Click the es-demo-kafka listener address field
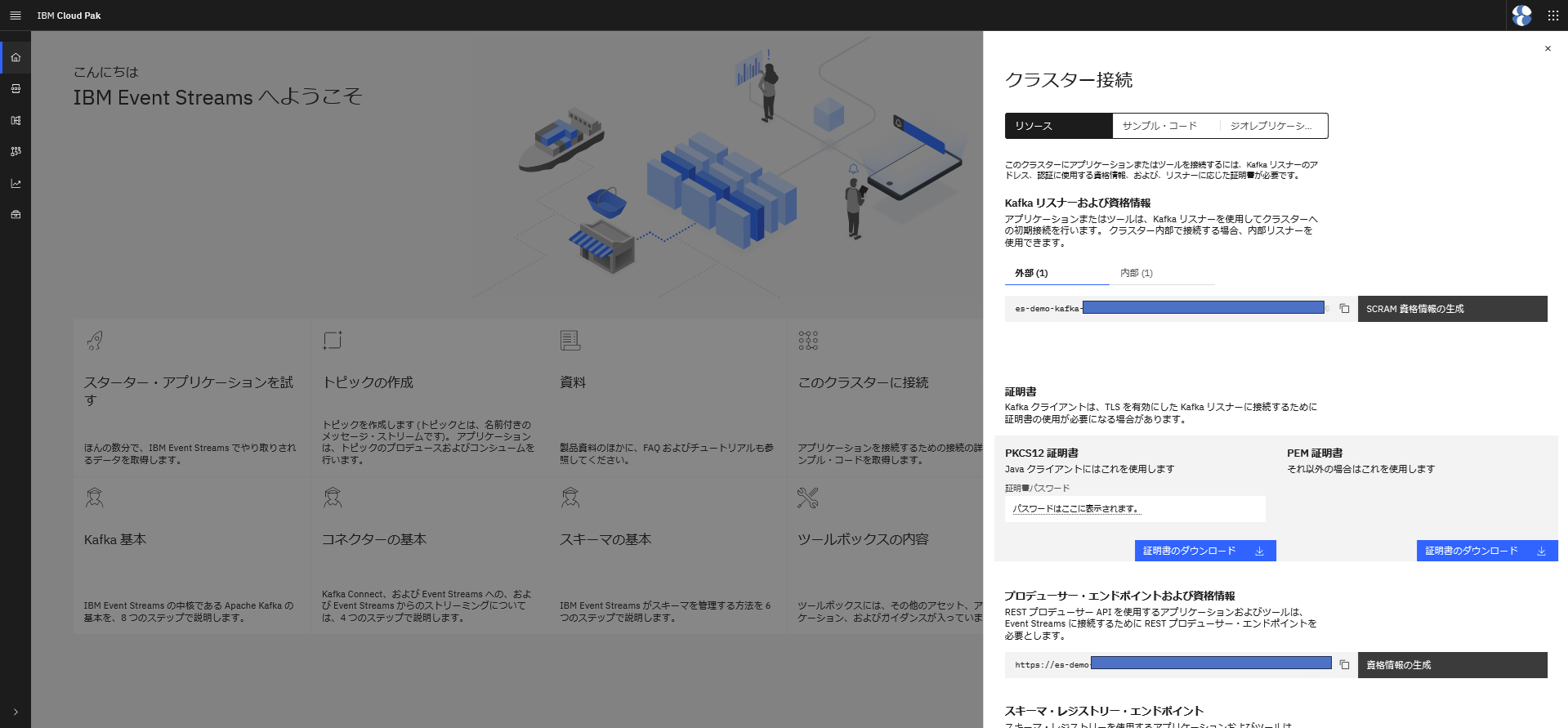The width and height of the screenshot is (1568, 728). (x=1168, y=309)
